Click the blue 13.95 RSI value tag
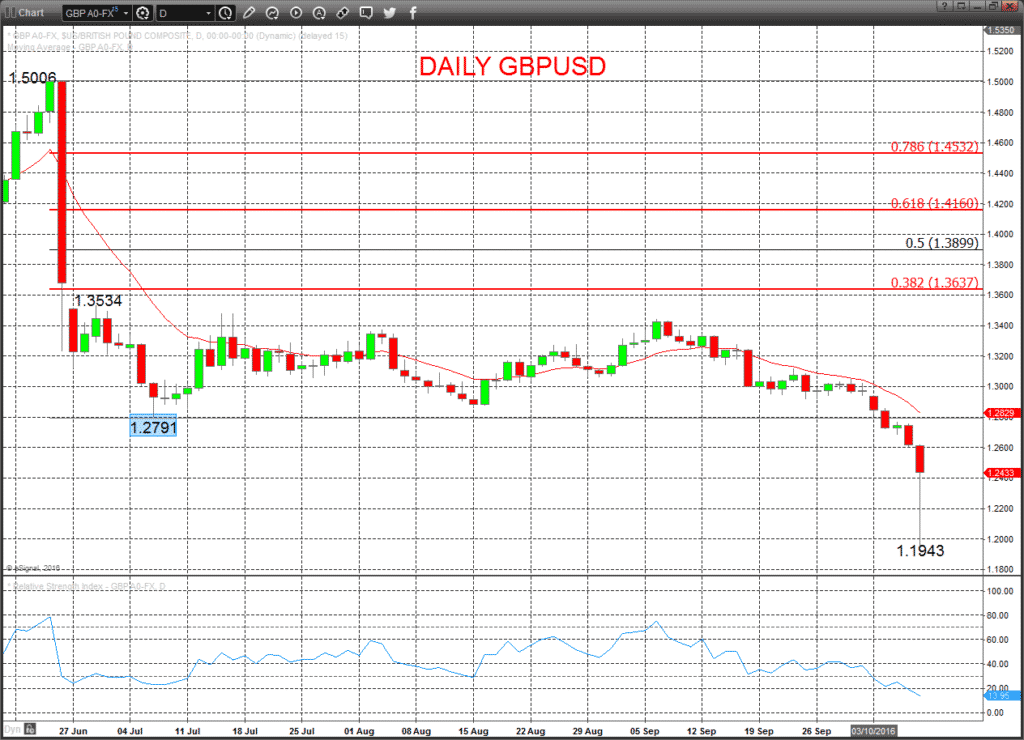The image size is (1024, 740). 1001,696
